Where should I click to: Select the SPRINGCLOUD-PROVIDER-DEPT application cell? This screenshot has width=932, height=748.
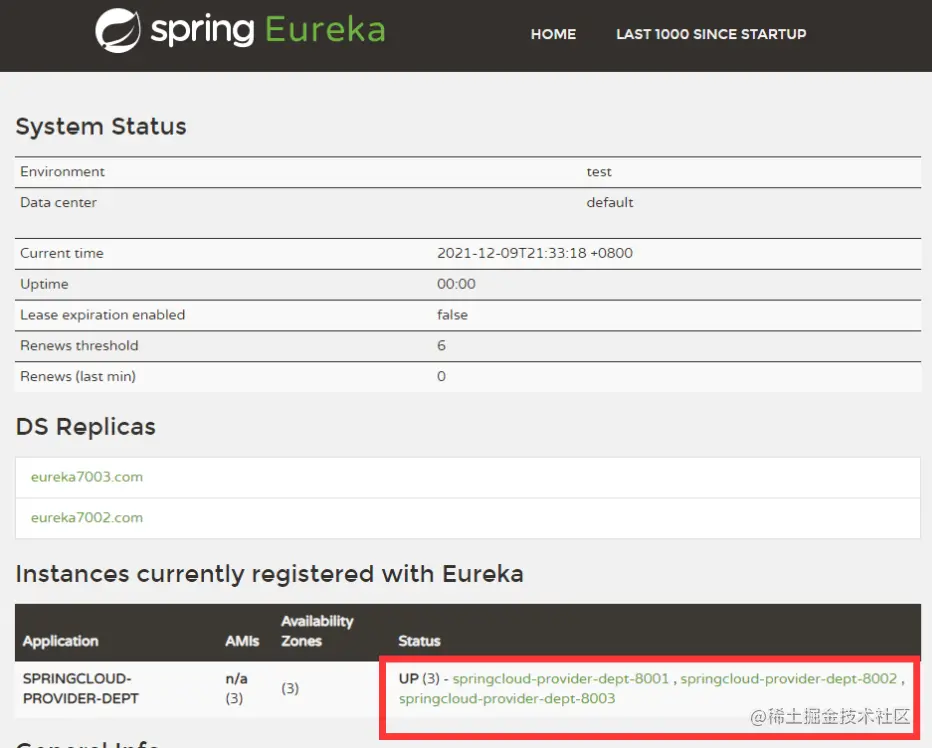[x=81, y=689]
